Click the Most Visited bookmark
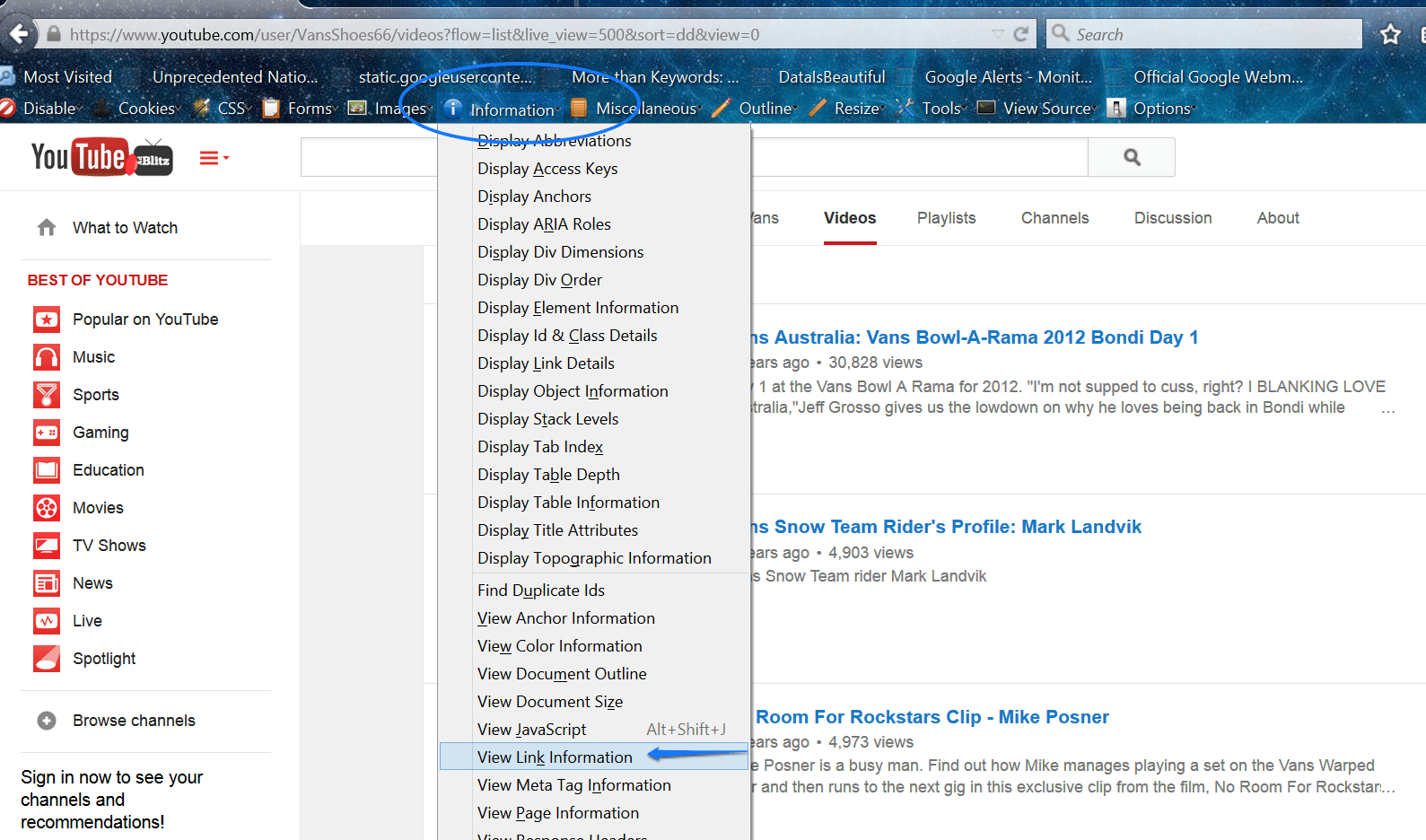1426x840 pixels. (57, 77)
